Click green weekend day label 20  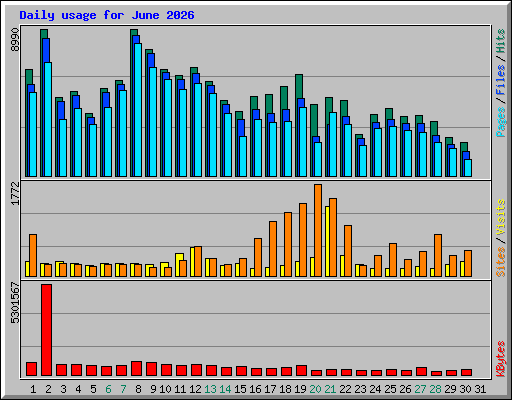coord(315,389)
